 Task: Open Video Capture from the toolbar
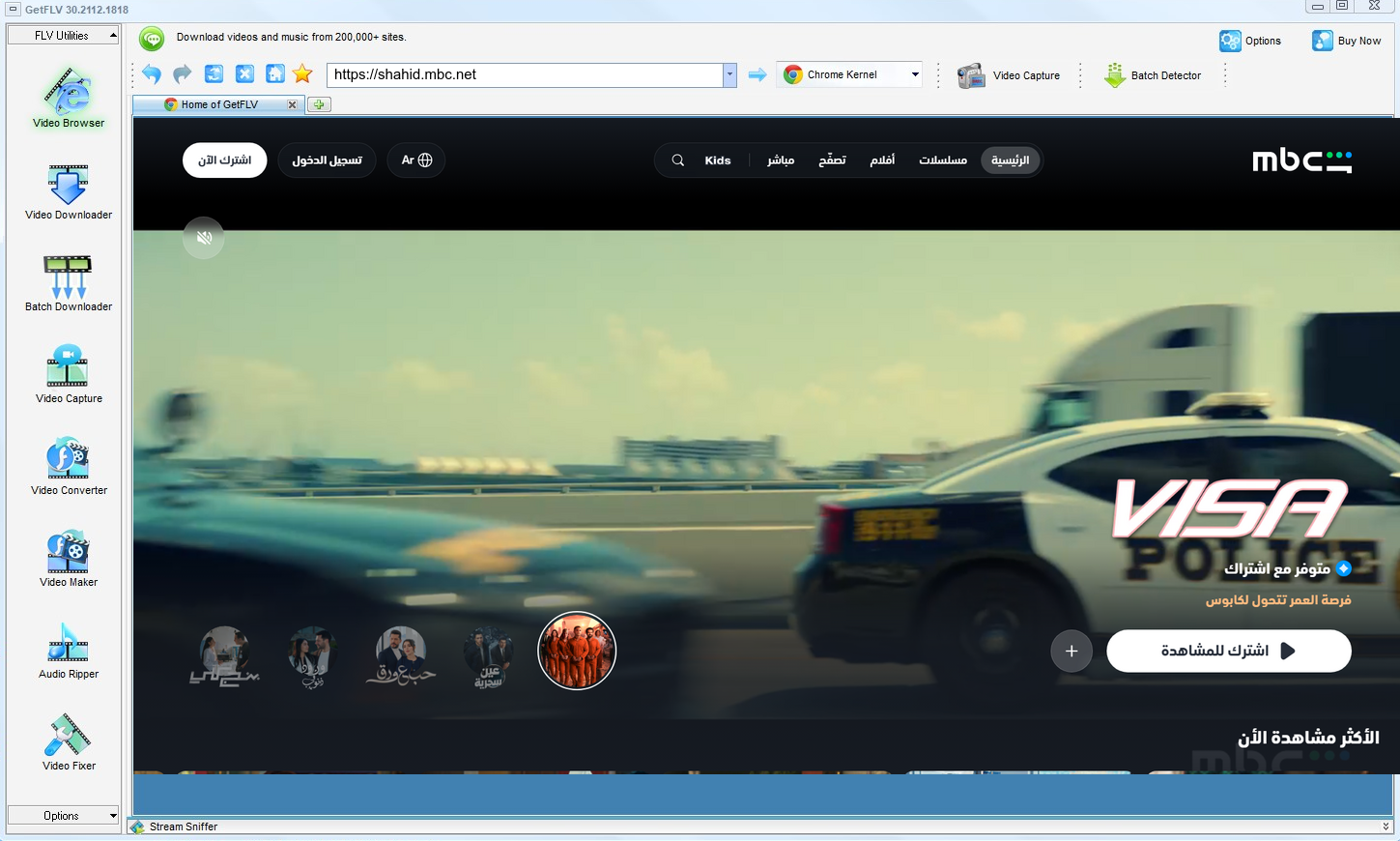click(1009, 75)
